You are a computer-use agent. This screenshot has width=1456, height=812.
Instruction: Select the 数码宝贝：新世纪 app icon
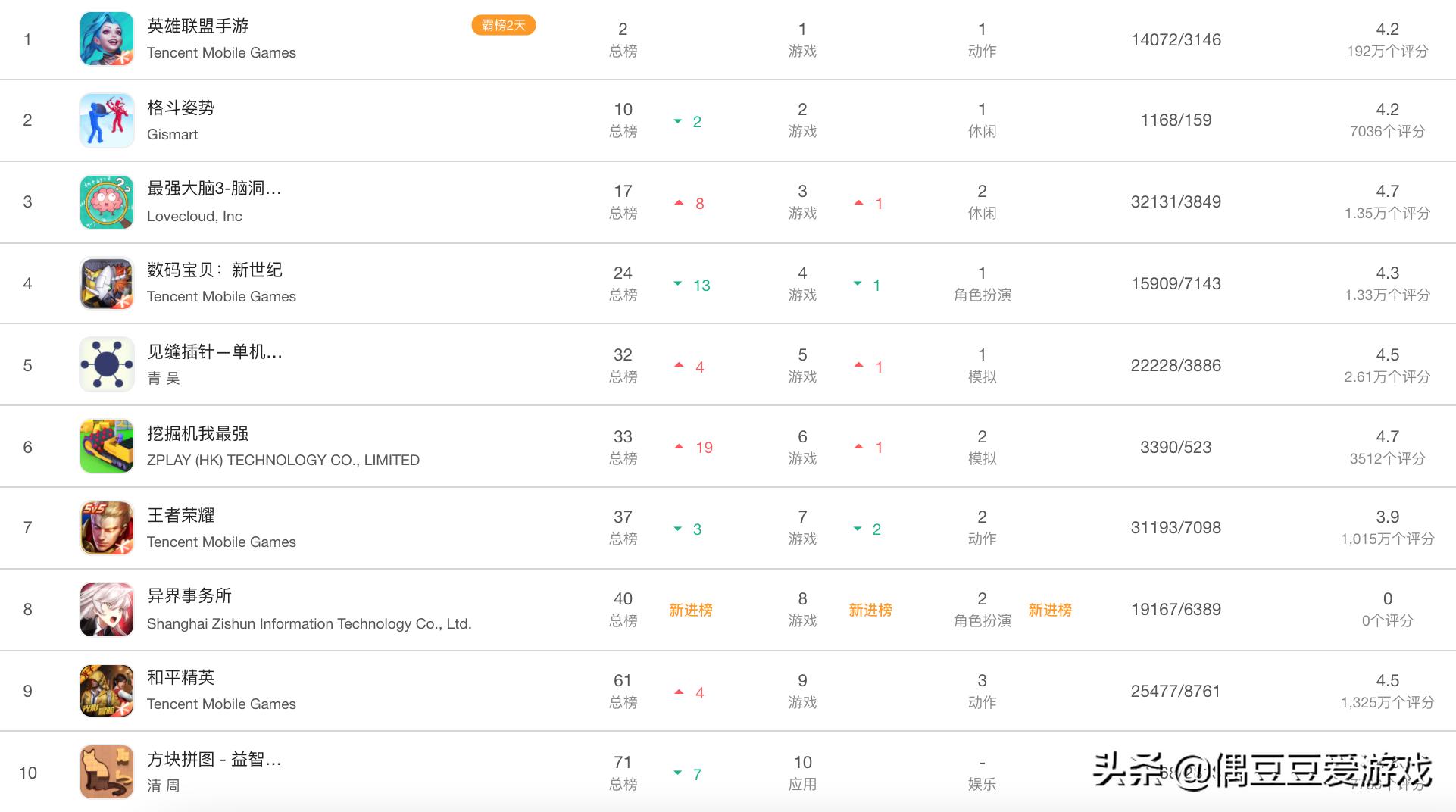point(107,284)
